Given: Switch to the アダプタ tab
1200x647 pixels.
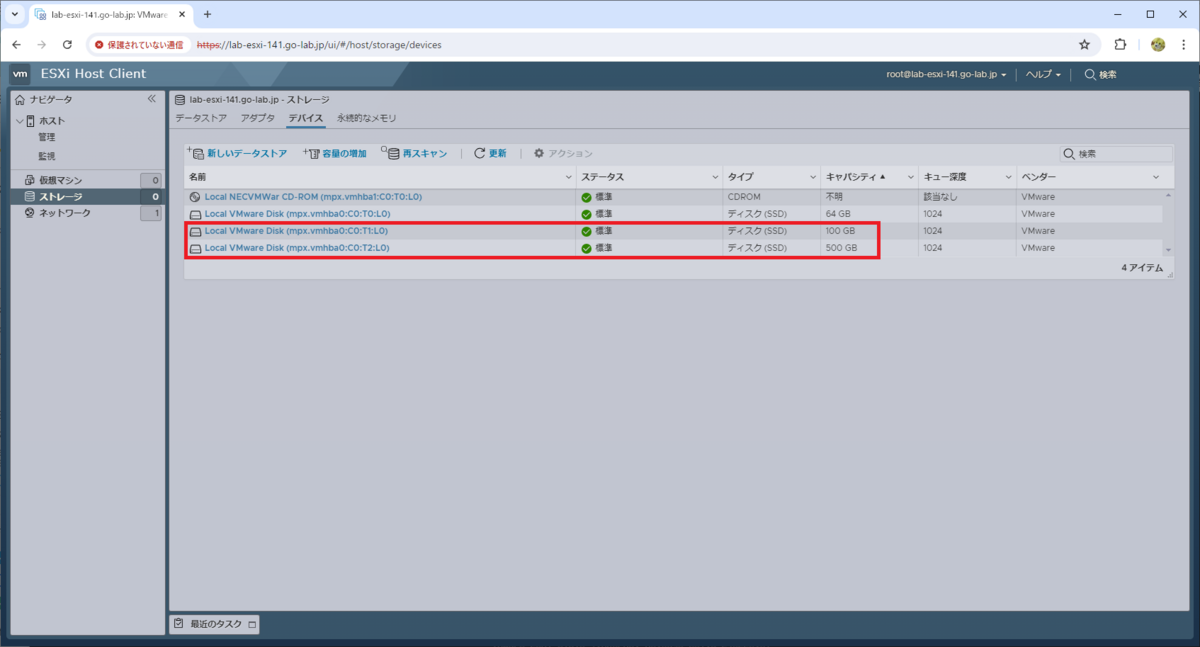Looking at the screenshot, I should [x=258, y=118].
